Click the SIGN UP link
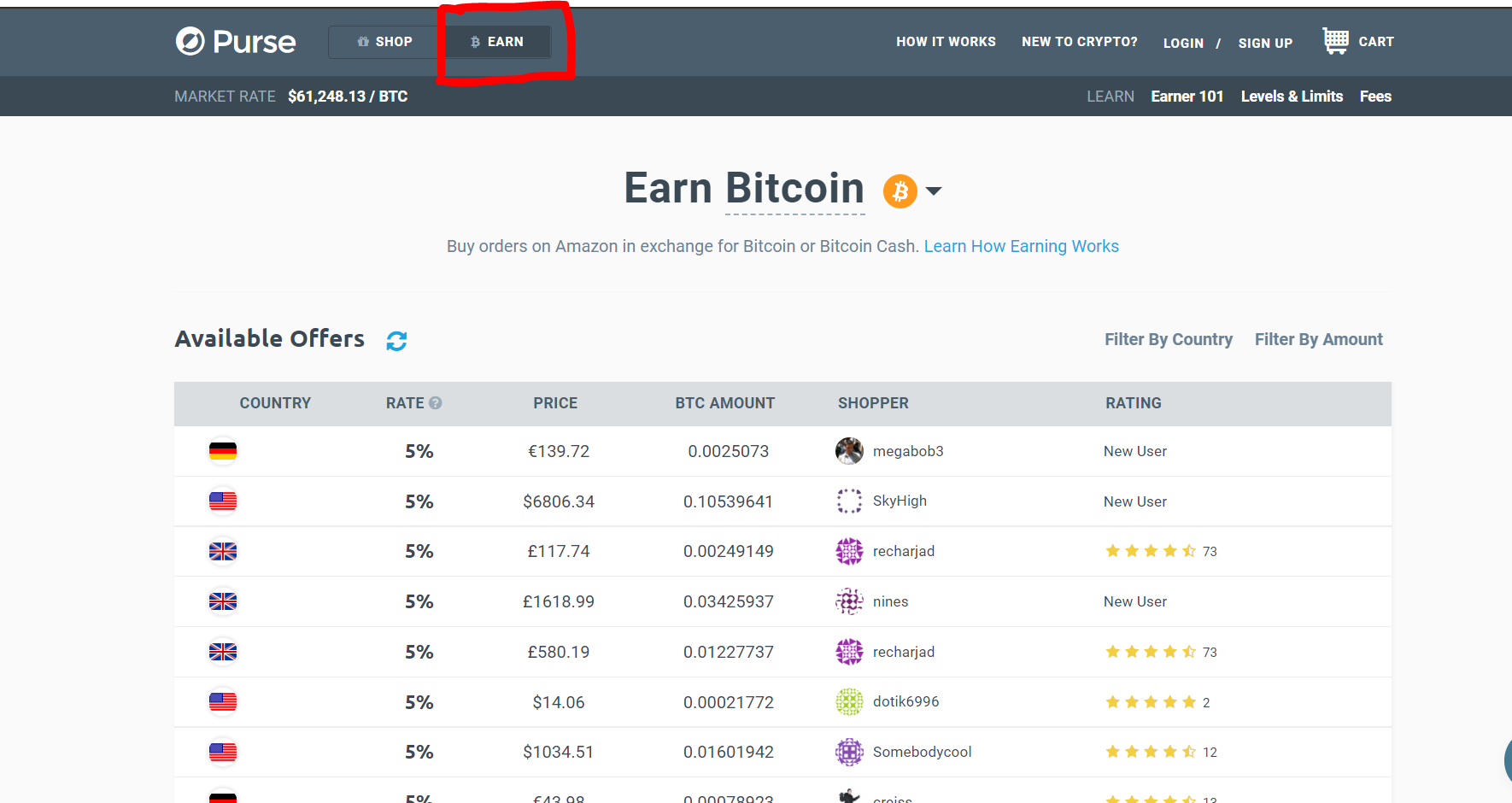 click(x=1265, y=44)
